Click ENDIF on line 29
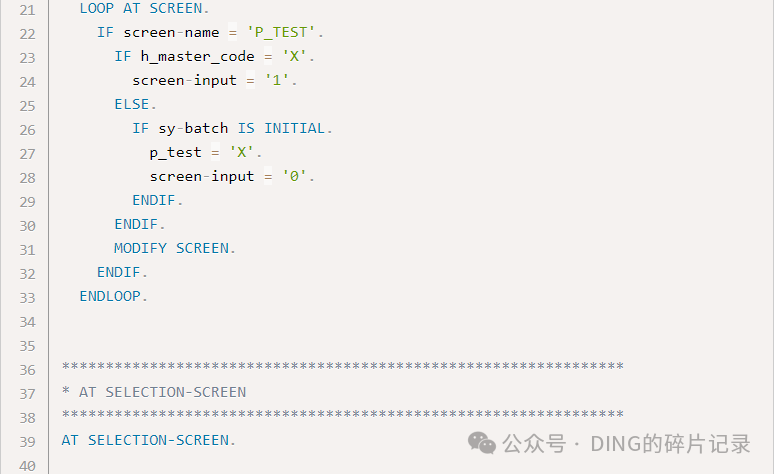775x474 pixels. coord(154,200)
